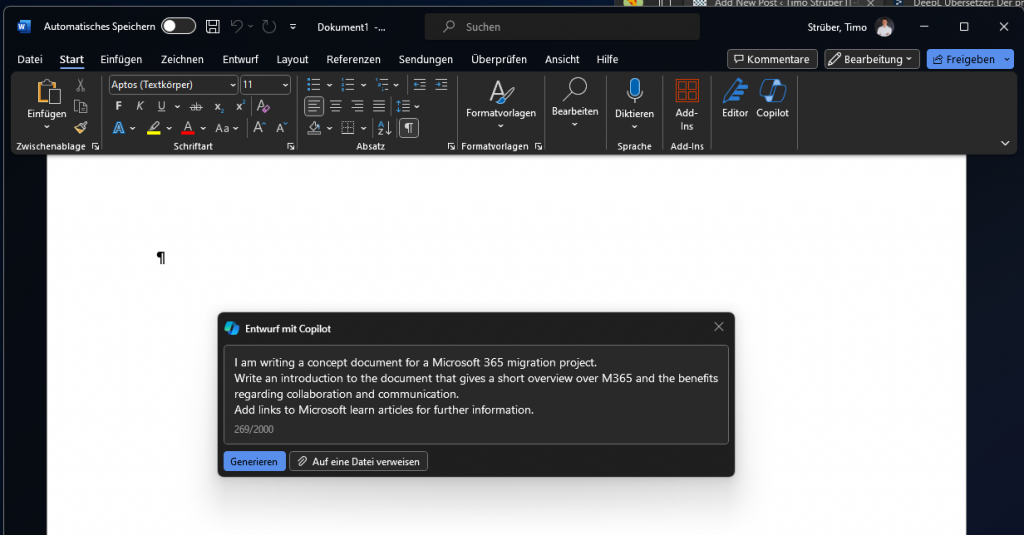The image size is (1024, 535).
Task: Clear all formatting from text
Action: pos(263,106)
